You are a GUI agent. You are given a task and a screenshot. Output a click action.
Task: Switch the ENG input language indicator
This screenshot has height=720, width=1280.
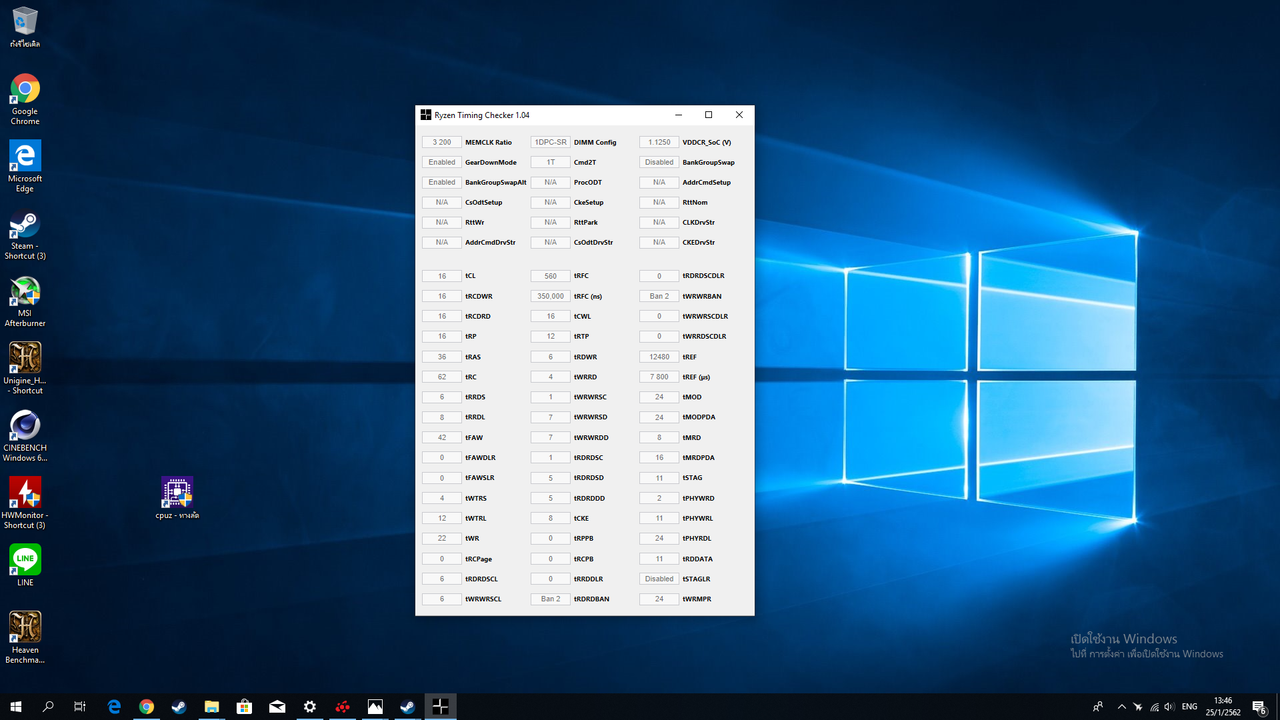1190,706
